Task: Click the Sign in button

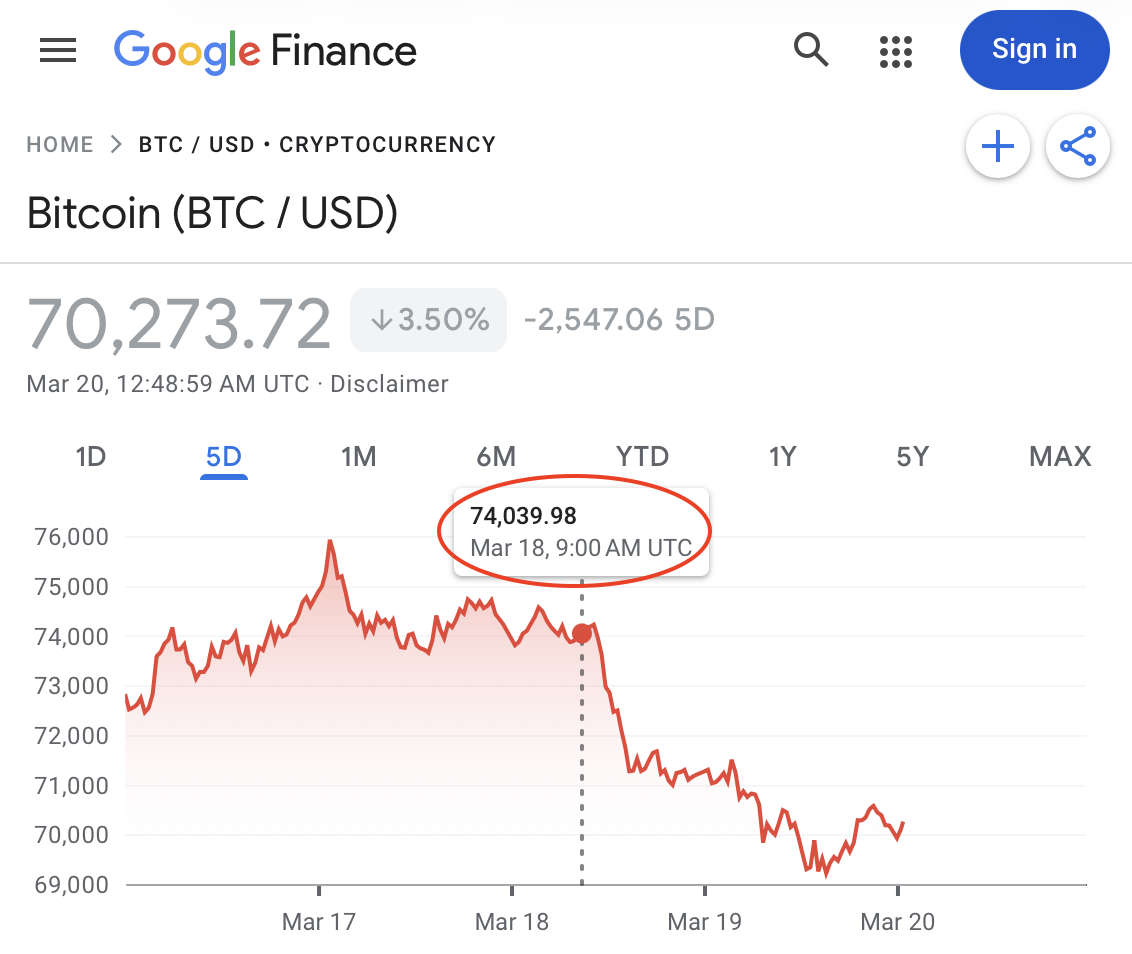Action: click(1034, 49)
